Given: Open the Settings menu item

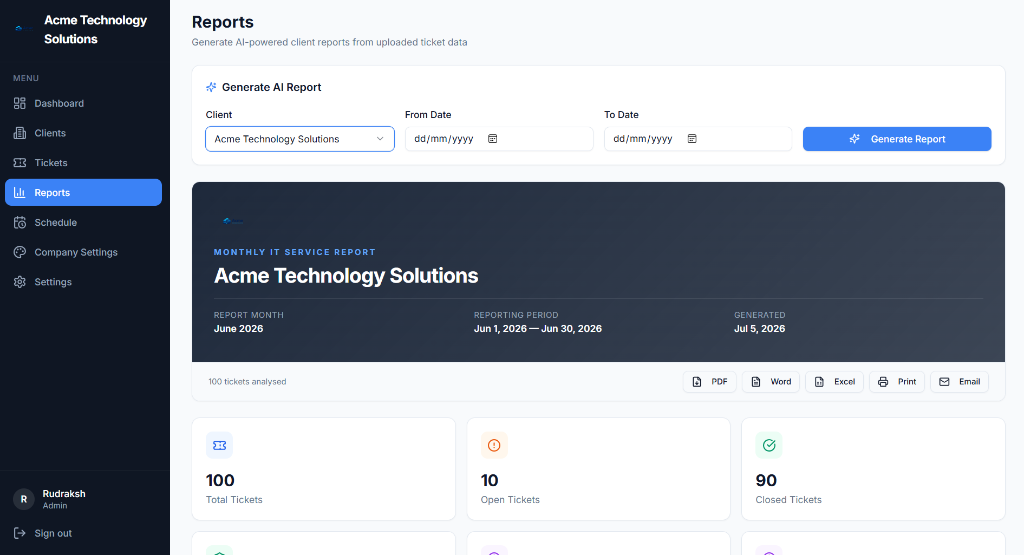Looking at the screenshot, I should tap(84, 282).
